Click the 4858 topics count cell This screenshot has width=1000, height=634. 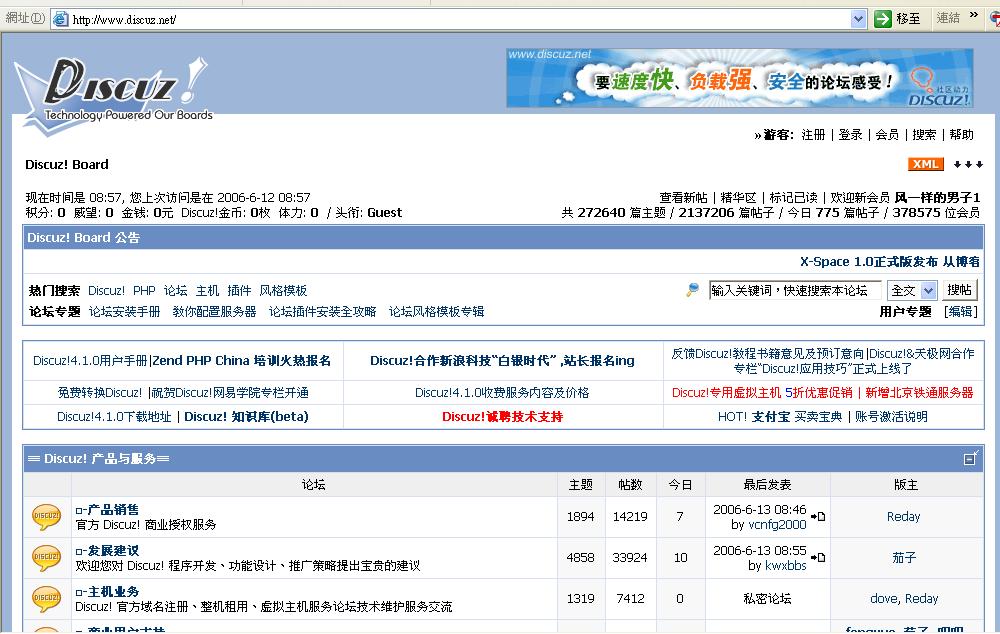(580, 557)
